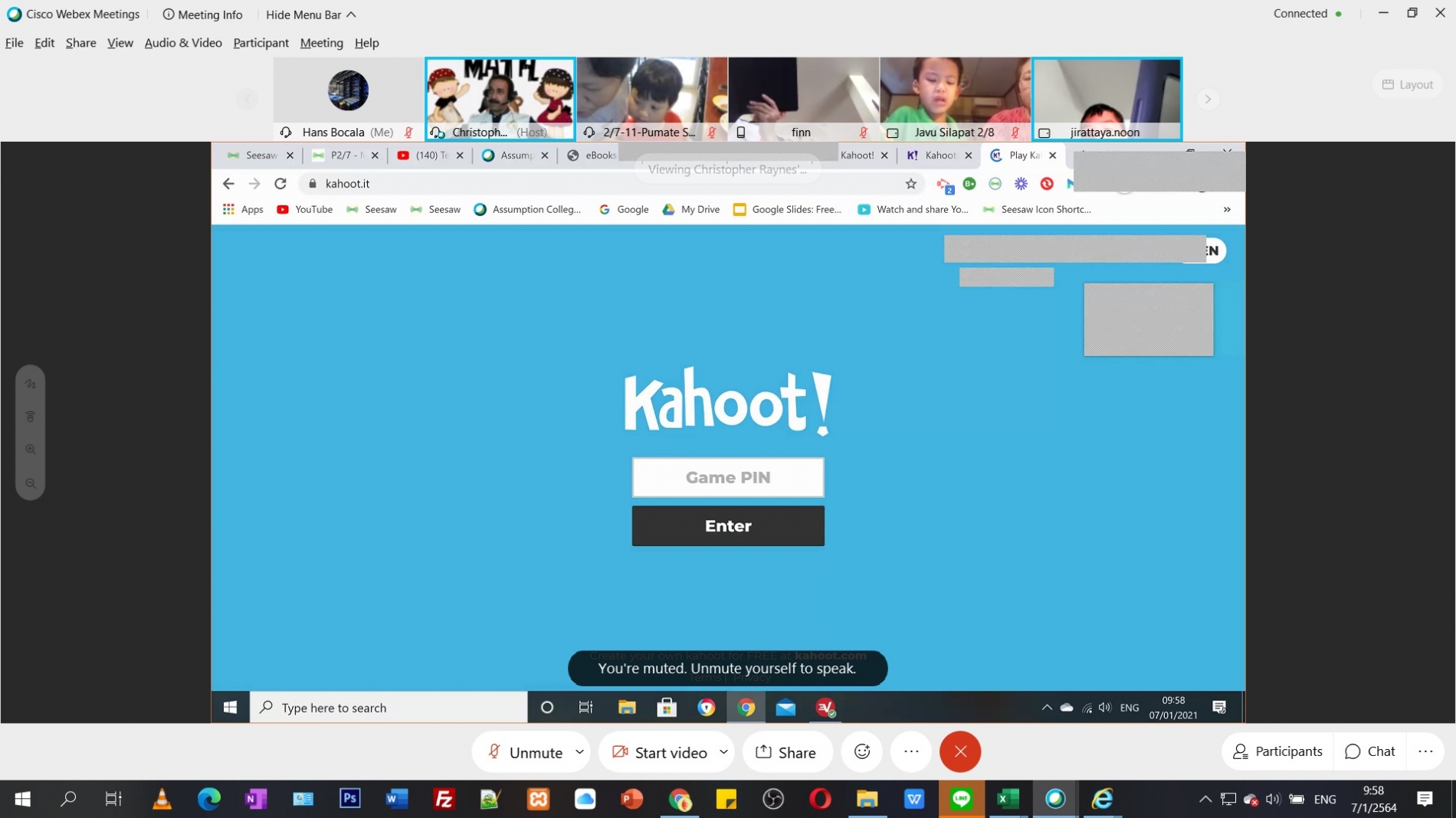Expand video options arrow next to Start video
Image resolution: width=1456 pixels, height=818 pixels.
(x=723, y=752)
